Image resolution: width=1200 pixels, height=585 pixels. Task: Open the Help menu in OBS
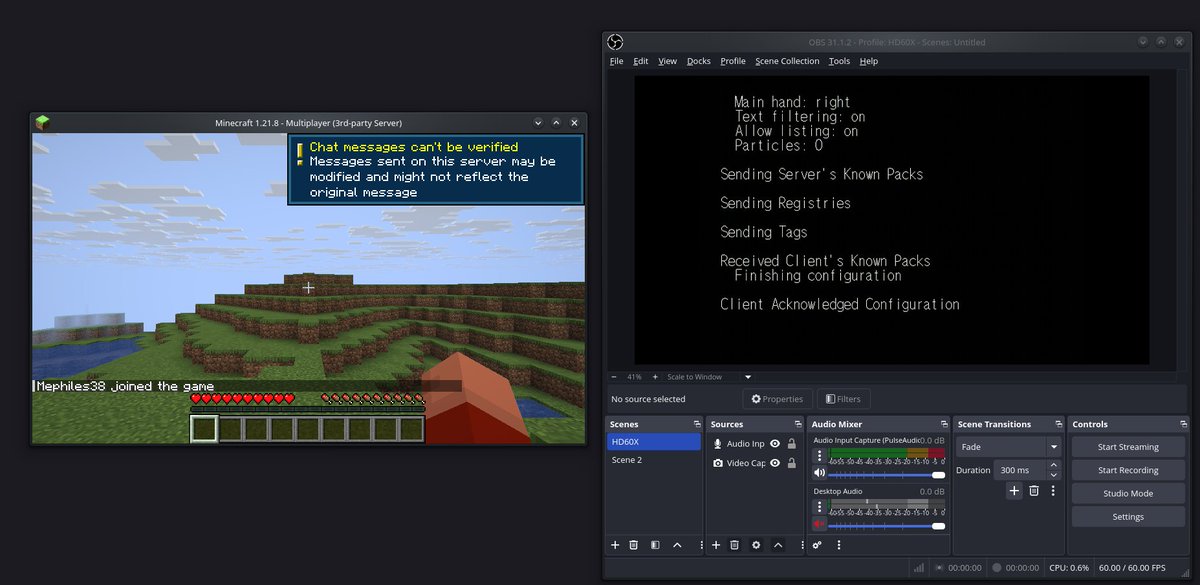pos(869,61)
